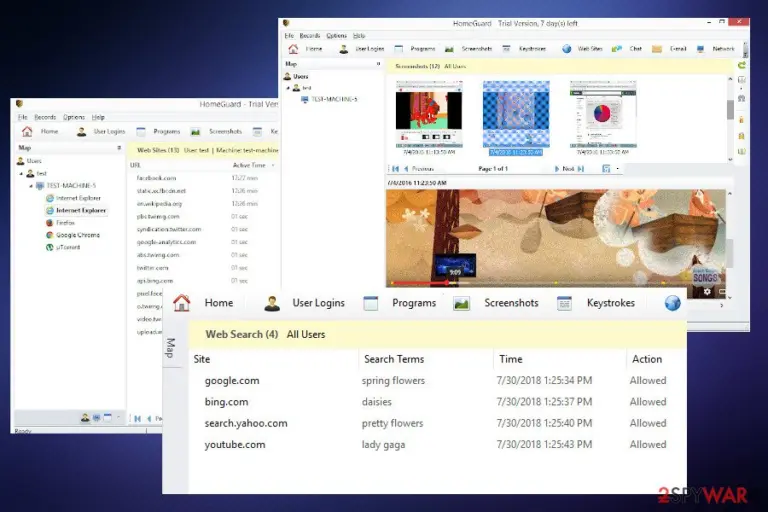This screenshot has height=512, width=768.
Task: Go to last page in the Screenshots pager
Action: [581, 169]
